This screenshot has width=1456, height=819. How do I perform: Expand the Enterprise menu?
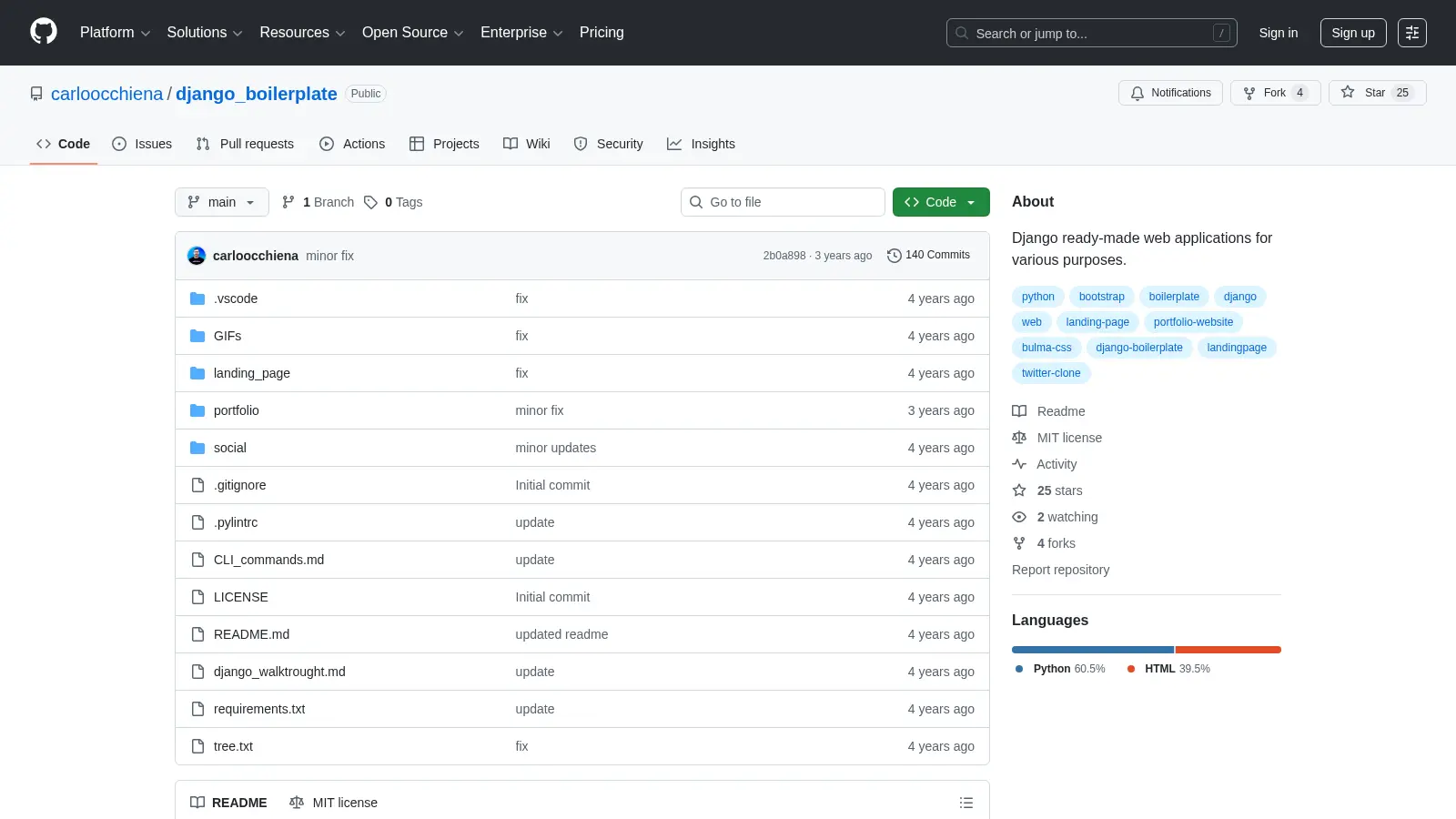pyautogui.click(x=521, y=33)
